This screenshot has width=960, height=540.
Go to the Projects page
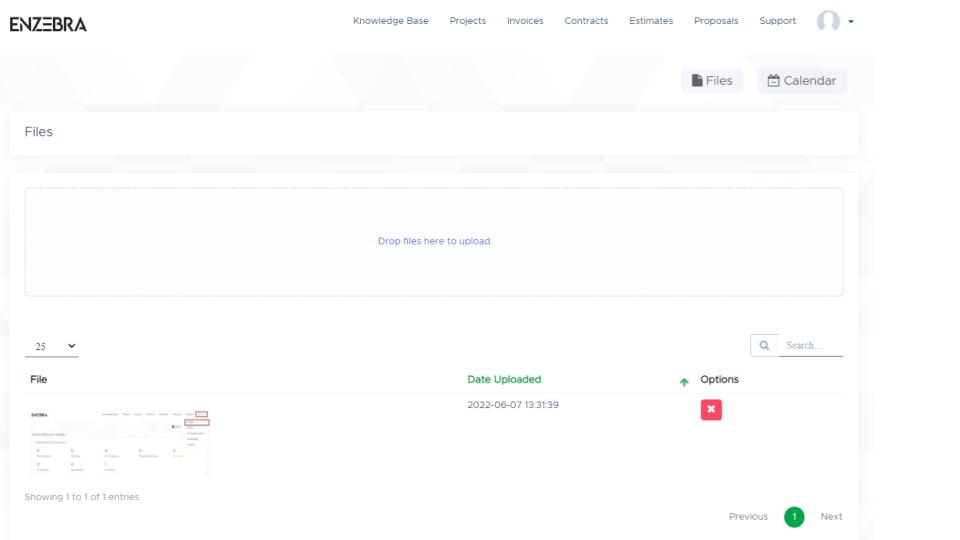point(468,21)
